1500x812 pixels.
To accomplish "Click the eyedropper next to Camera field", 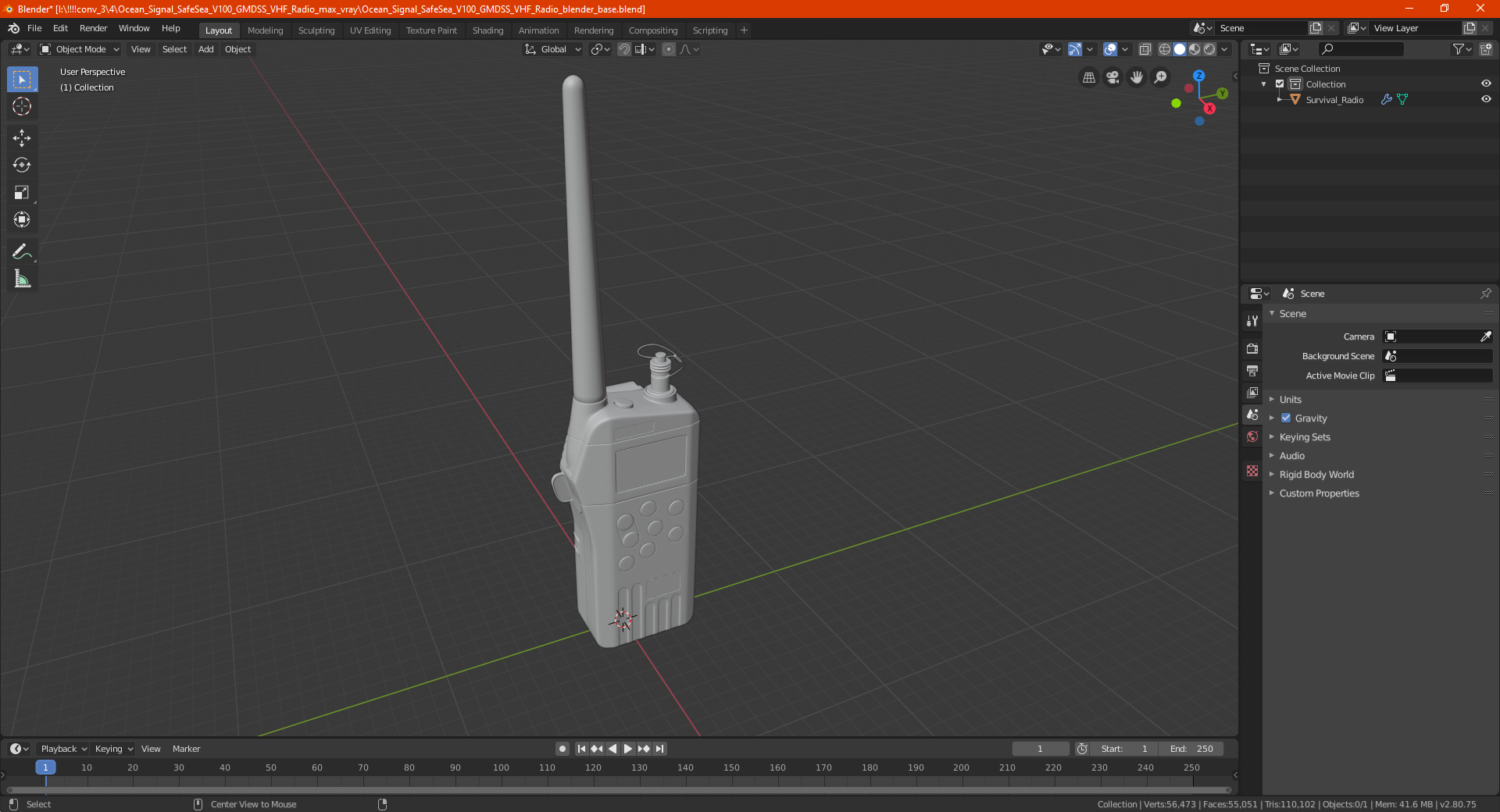I will (x=1485, y=337).
